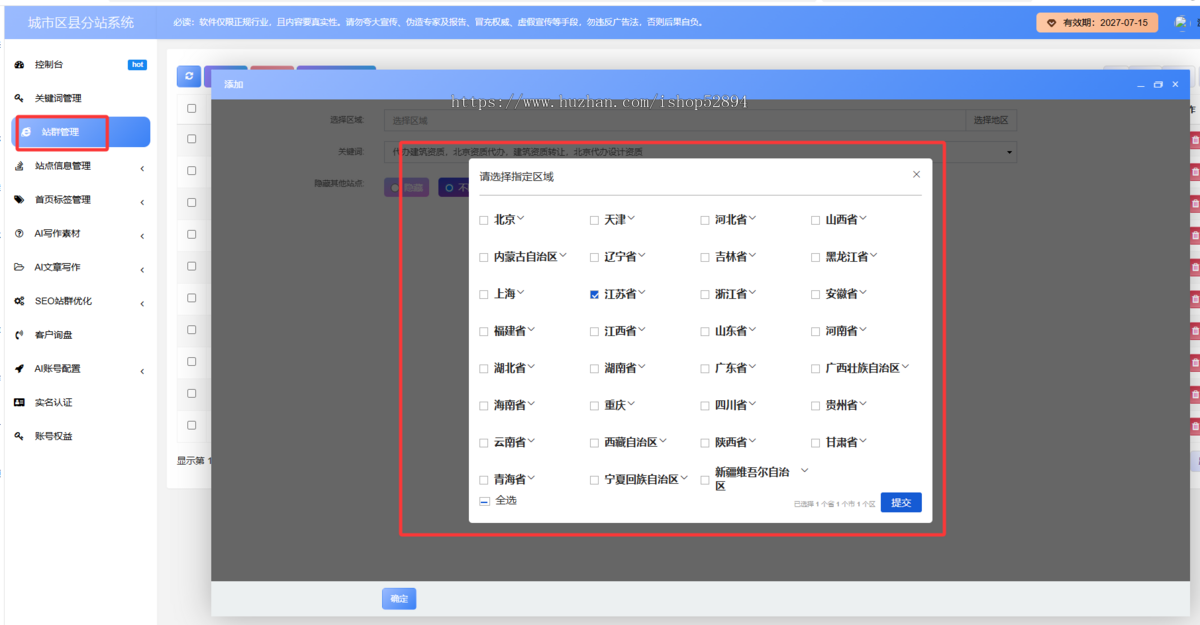Click the ID card icon beside 实名认证

(19, 402)
